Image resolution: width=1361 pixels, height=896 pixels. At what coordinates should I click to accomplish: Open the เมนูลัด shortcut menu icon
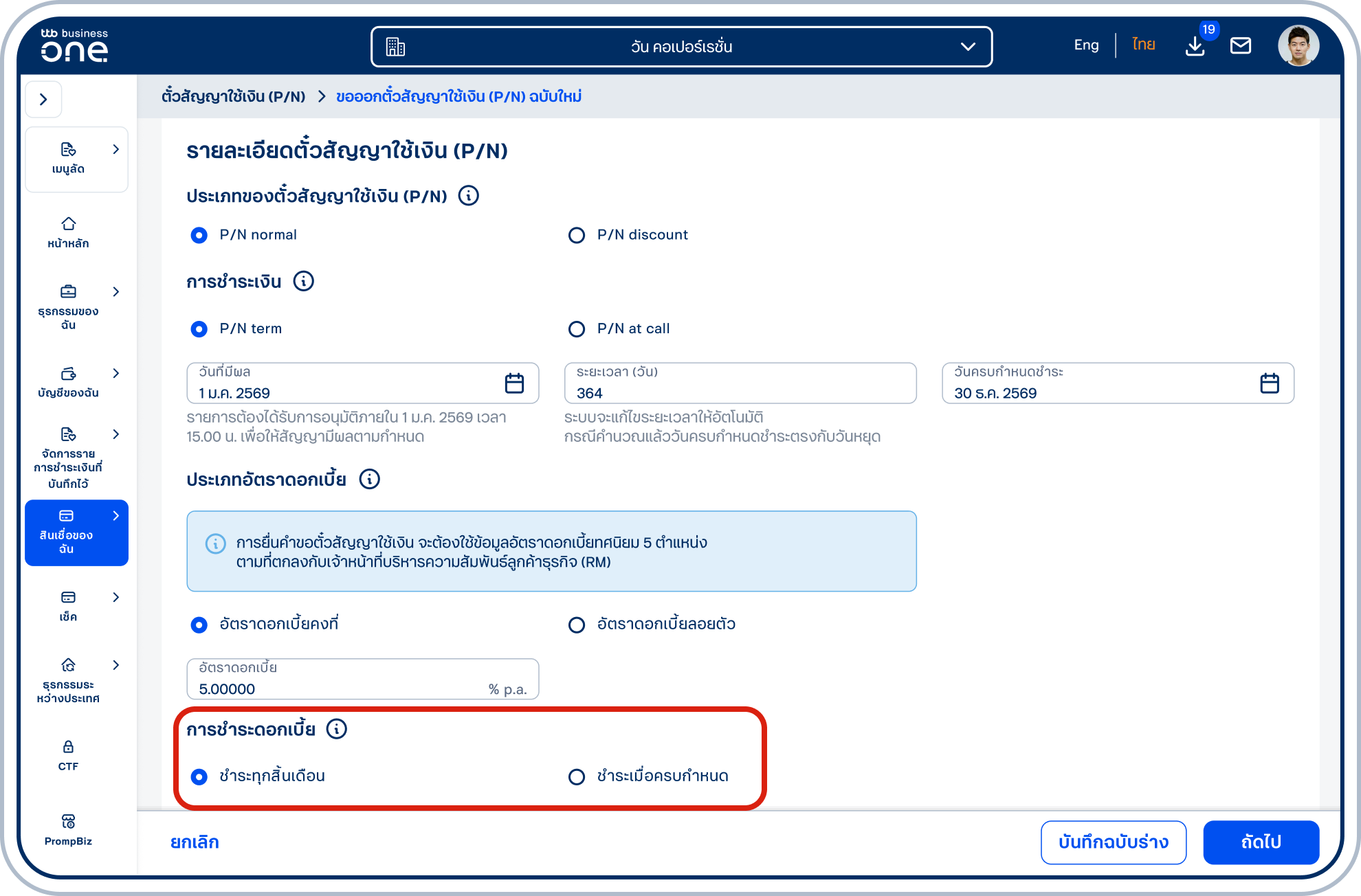pyautogui.click(x=68, y=150)
